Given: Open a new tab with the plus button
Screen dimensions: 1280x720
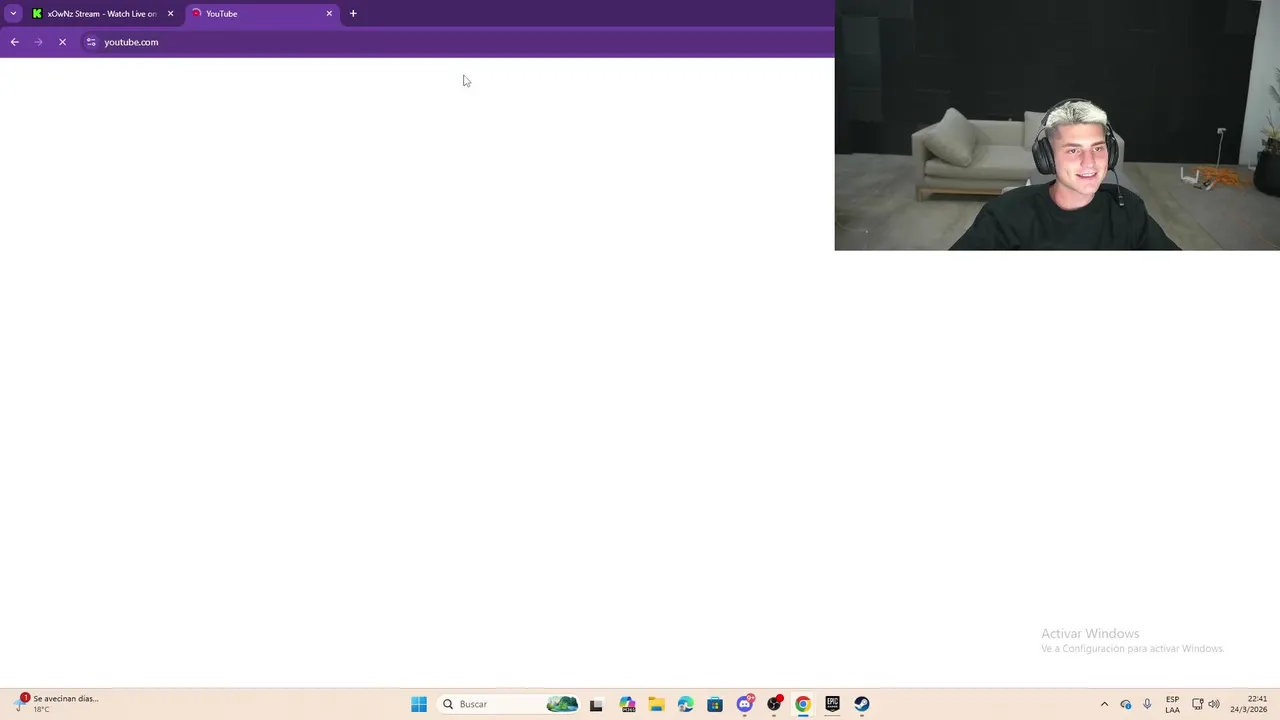Looking at the screenshot, I should 353,14.
